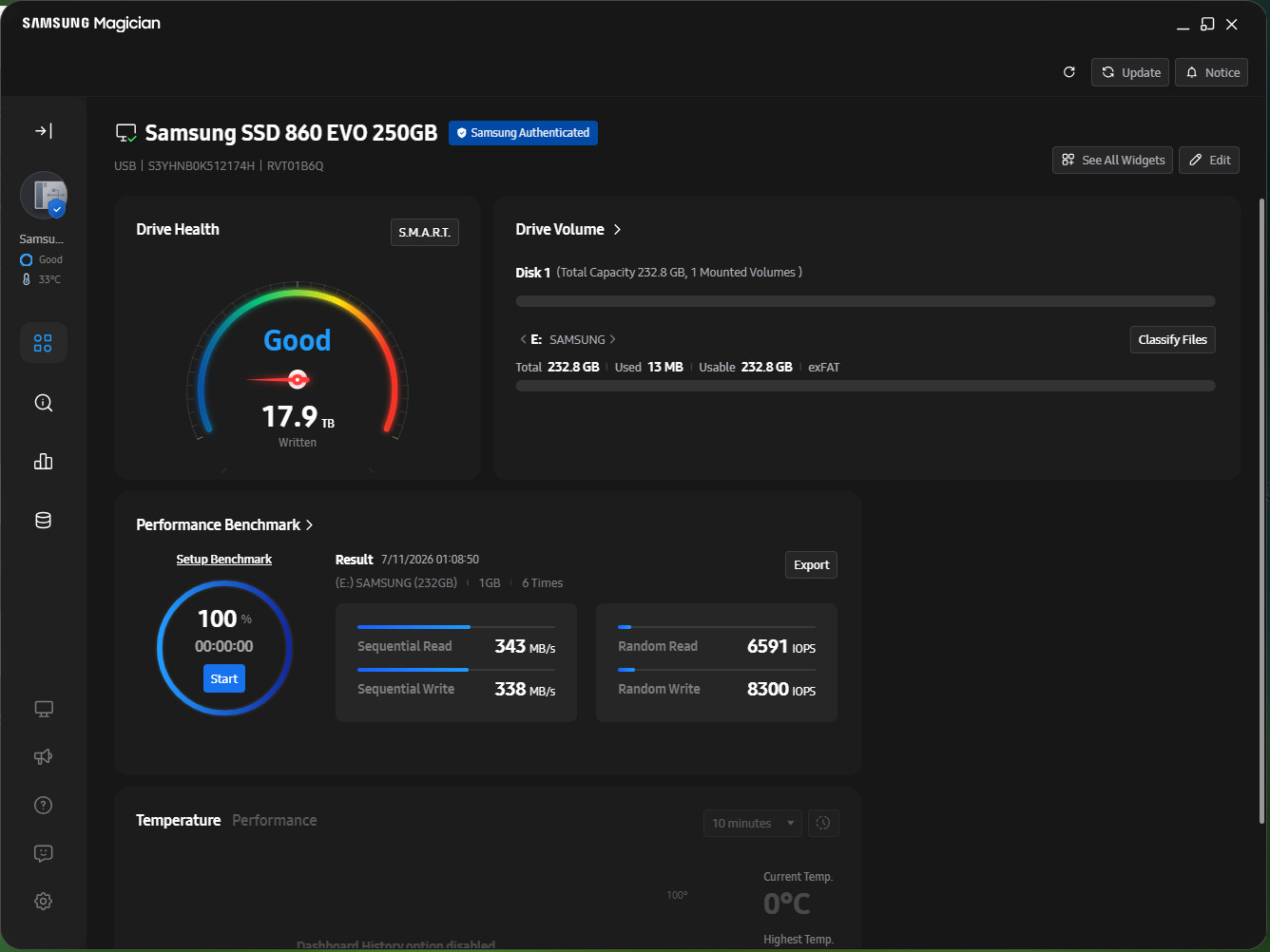The width and height of the screenshot is (1270, 952).
Task: Click the window restore/resize icon
Action: pos(1207,25)
